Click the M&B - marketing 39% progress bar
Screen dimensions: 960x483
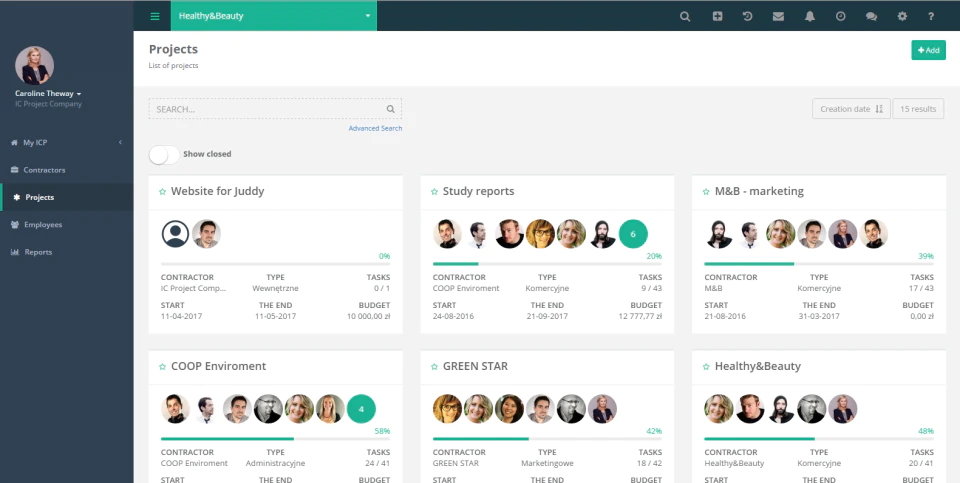click(x=819, y=264)
